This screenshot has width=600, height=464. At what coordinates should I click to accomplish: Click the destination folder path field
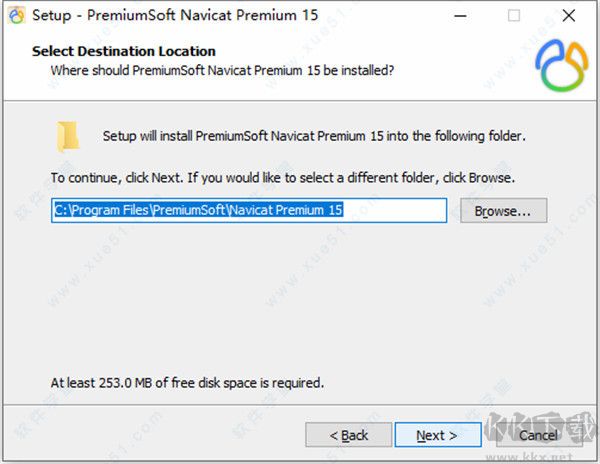248,211
